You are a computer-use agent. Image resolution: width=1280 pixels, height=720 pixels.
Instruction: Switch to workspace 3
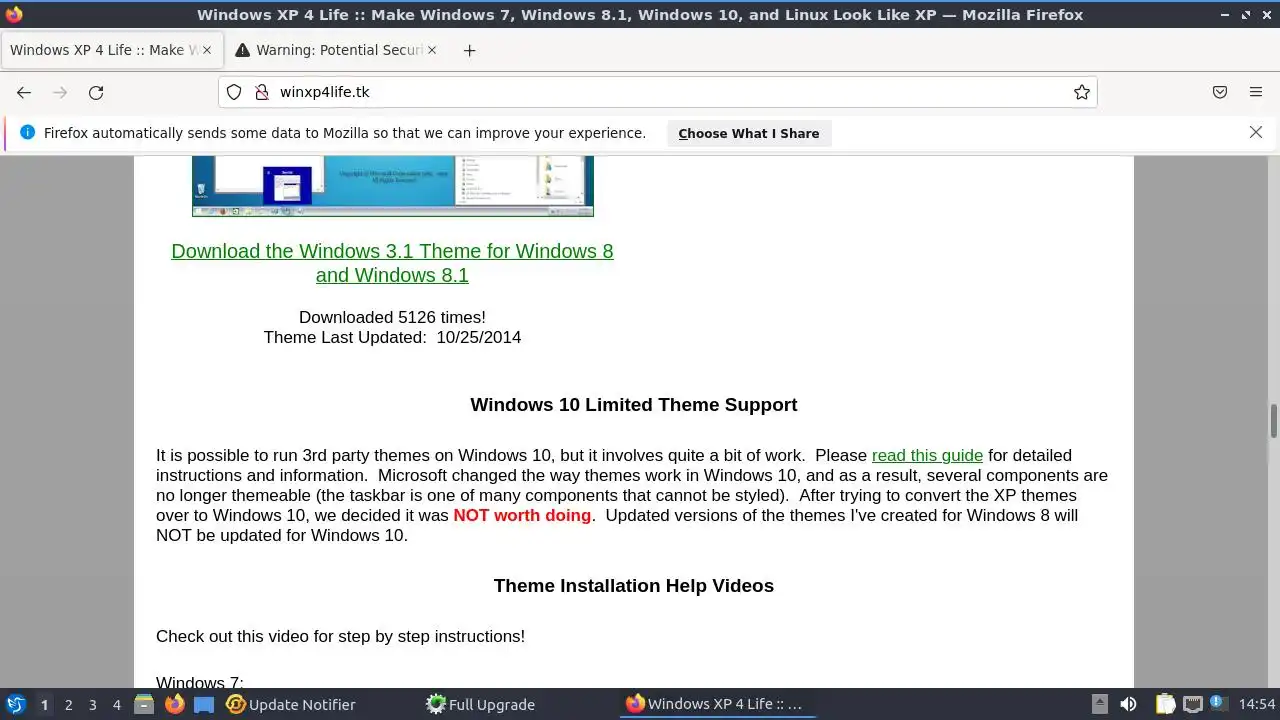click(x=92, y=705)
